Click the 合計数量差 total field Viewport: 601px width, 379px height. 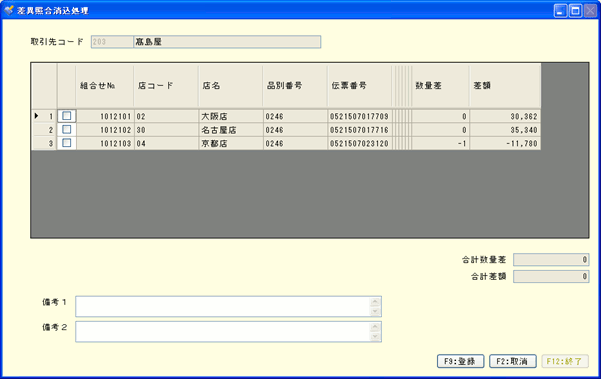click(551, 259)
